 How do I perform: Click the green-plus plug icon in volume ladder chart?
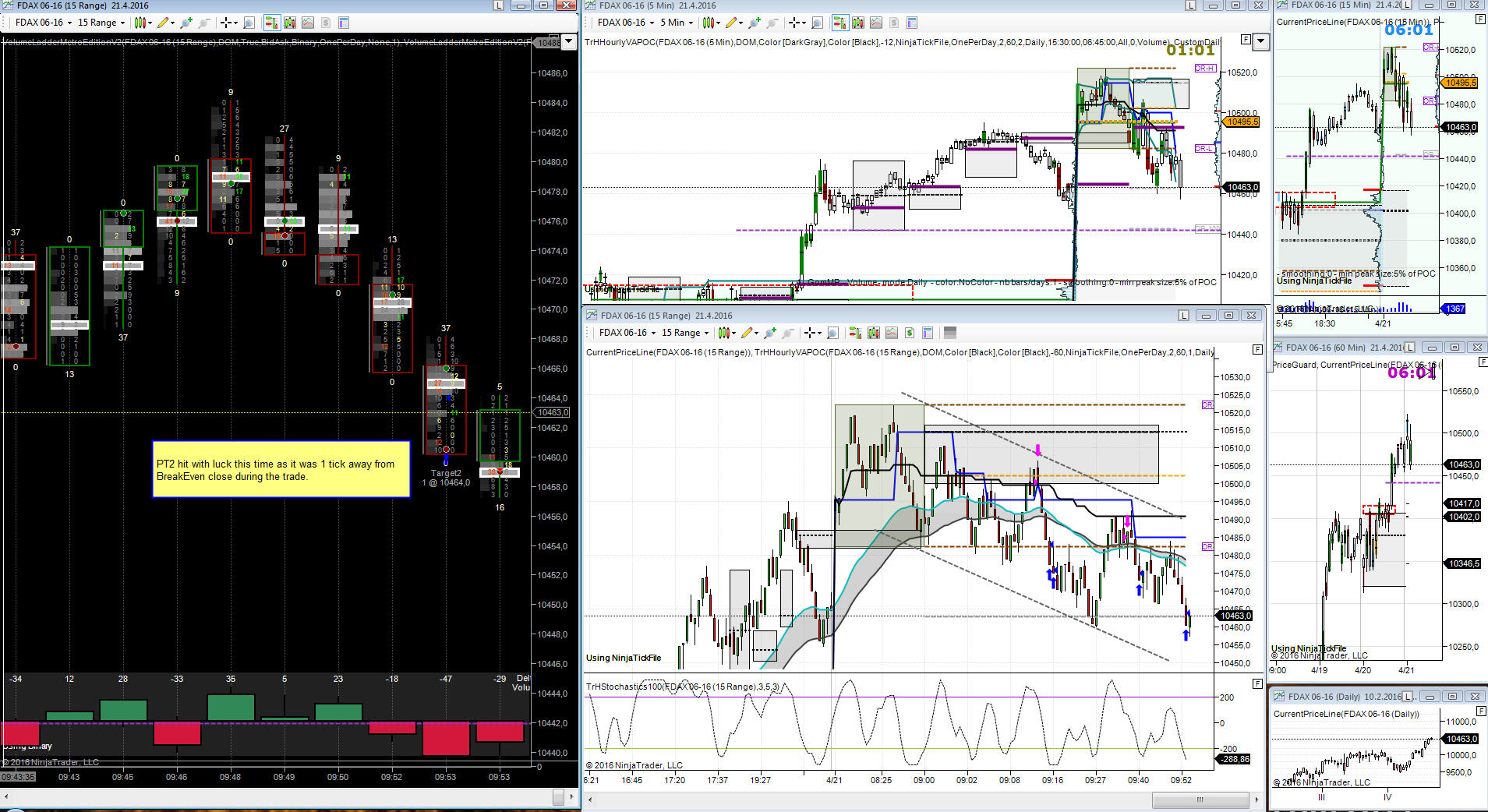coord(186,23)
